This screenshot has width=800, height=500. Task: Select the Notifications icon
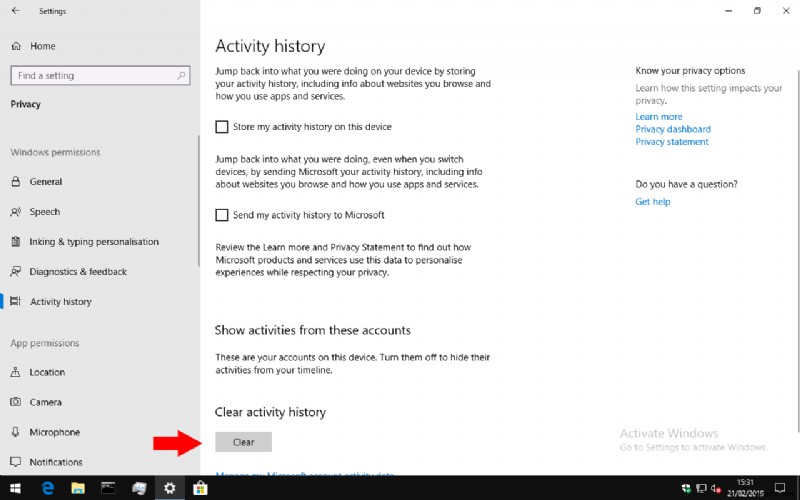tap(16, 462)
